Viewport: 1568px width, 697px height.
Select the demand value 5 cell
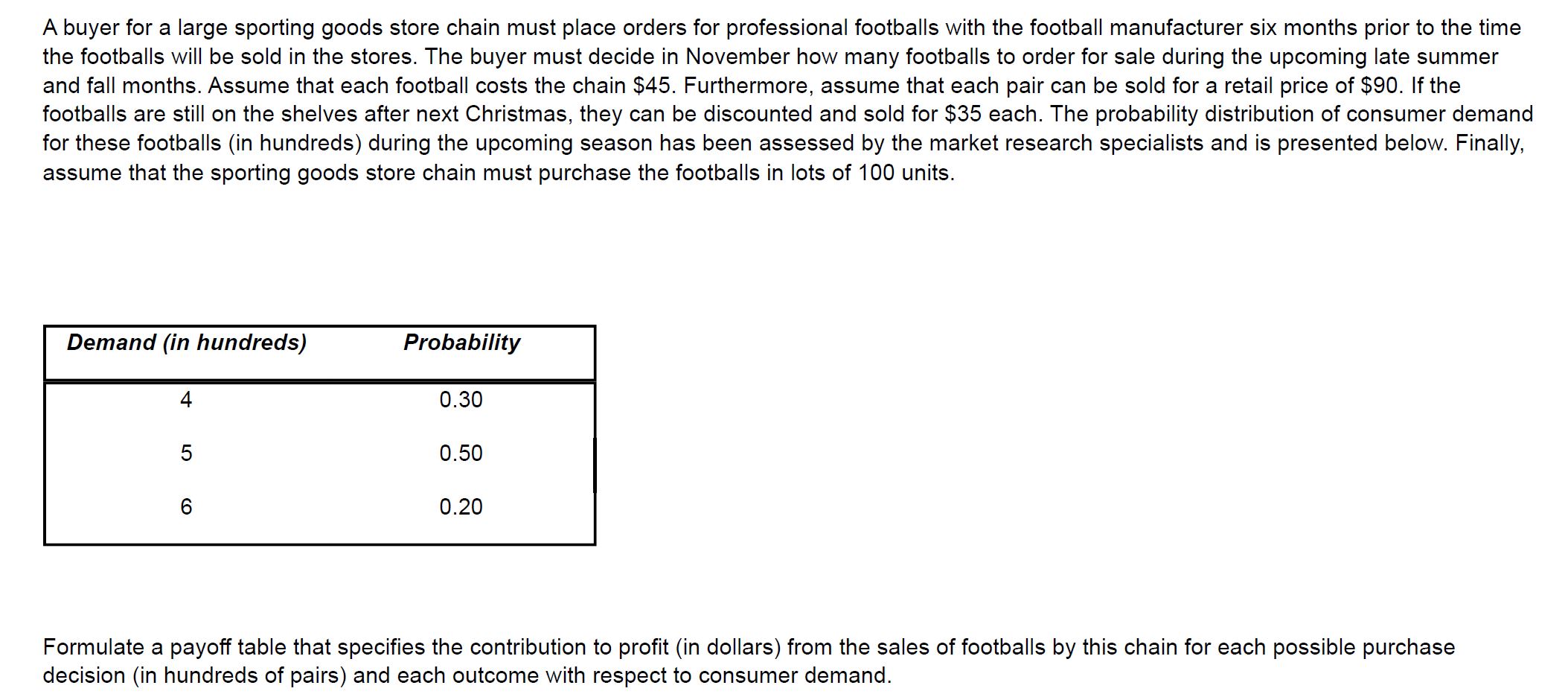coord(186,453)
